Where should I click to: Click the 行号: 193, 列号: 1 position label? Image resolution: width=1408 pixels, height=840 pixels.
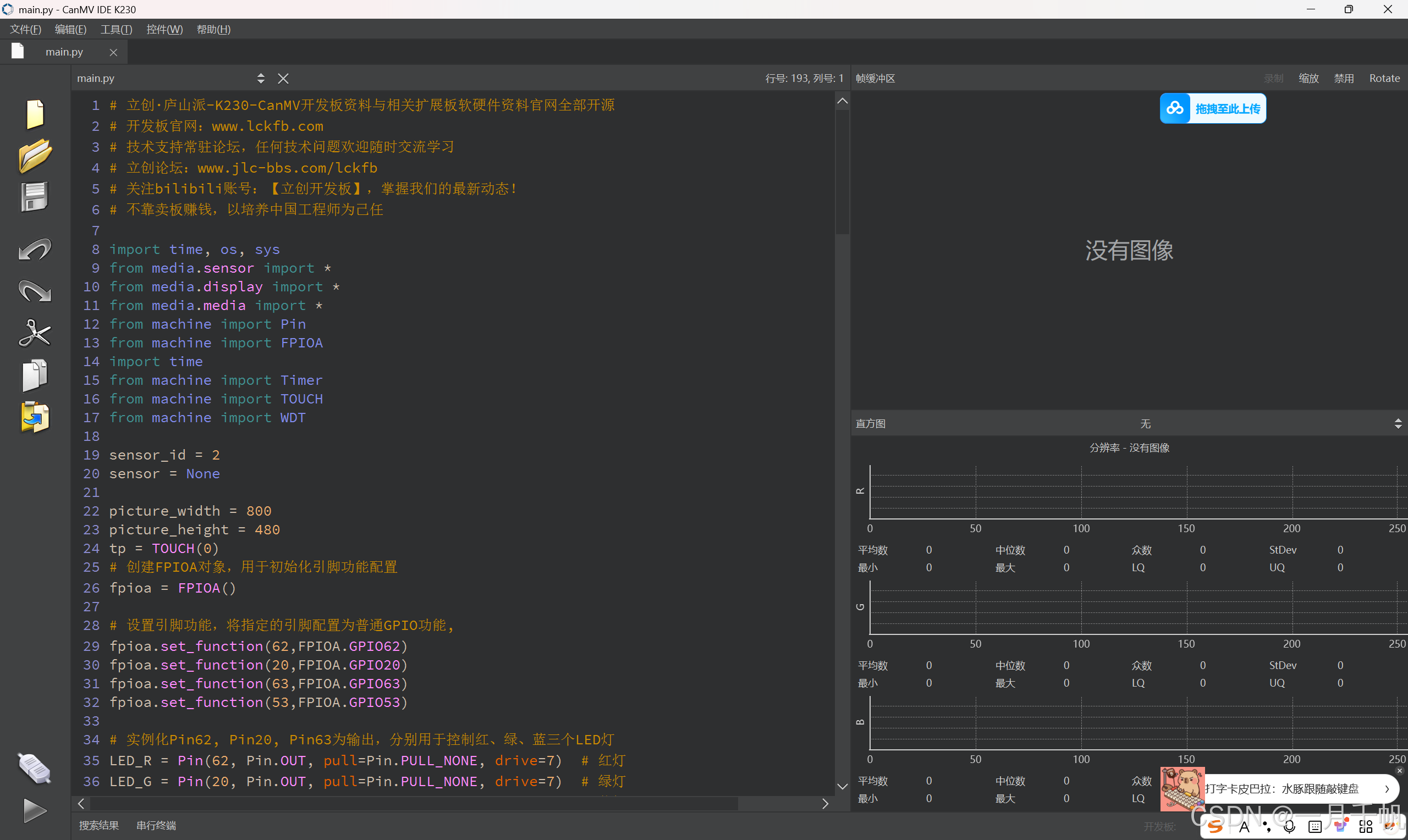[804, 78]
